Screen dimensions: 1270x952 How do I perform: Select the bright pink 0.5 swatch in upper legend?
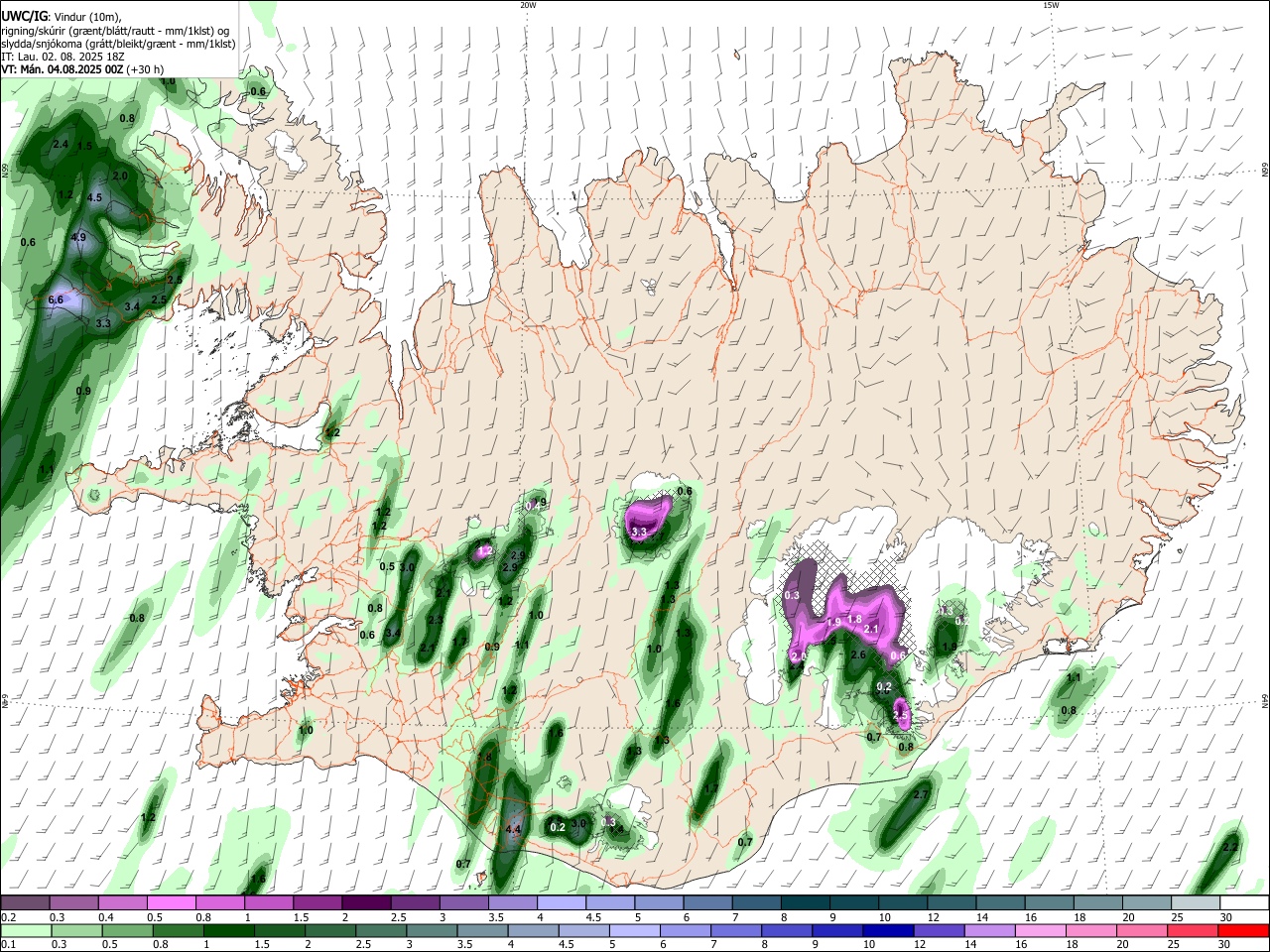[171, 903]
